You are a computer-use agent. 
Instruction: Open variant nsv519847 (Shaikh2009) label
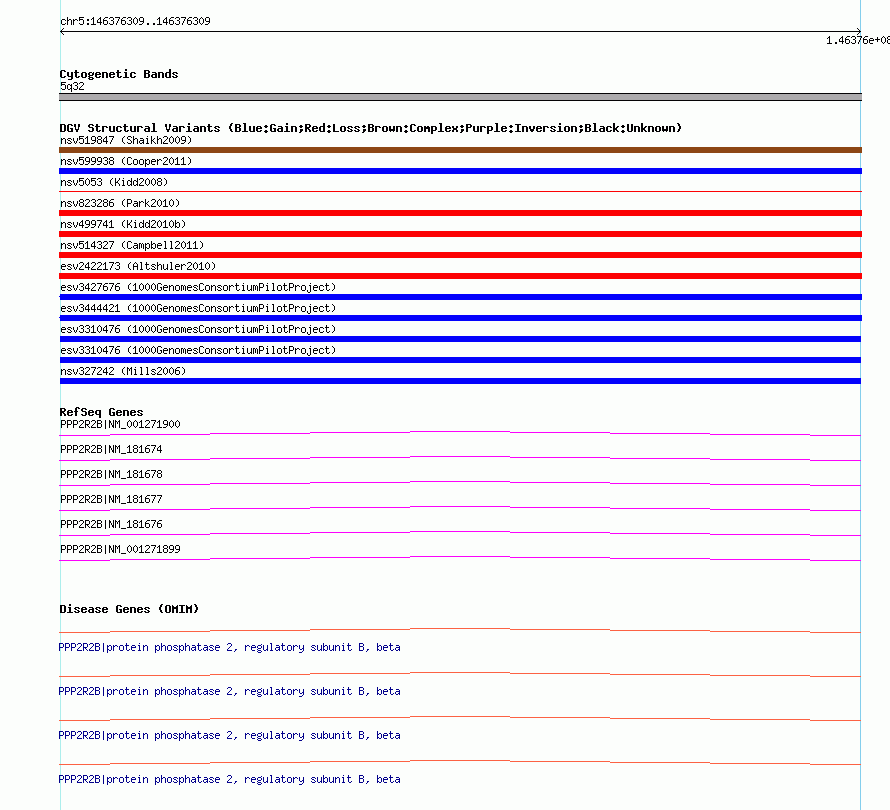pos(126,140)
